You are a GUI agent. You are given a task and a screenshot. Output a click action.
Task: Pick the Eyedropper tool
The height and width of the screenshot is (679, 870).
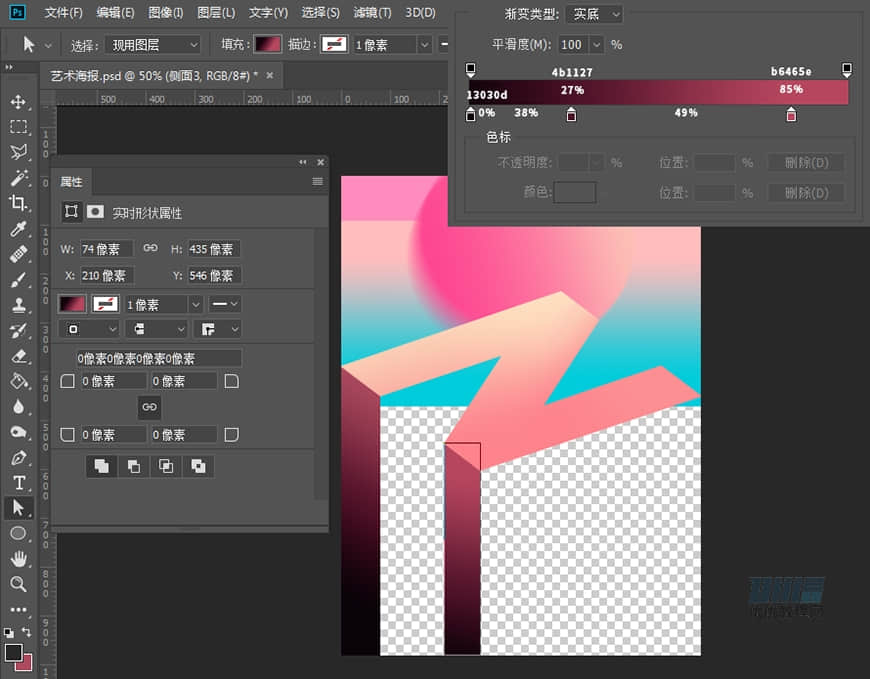coord(18,229)
